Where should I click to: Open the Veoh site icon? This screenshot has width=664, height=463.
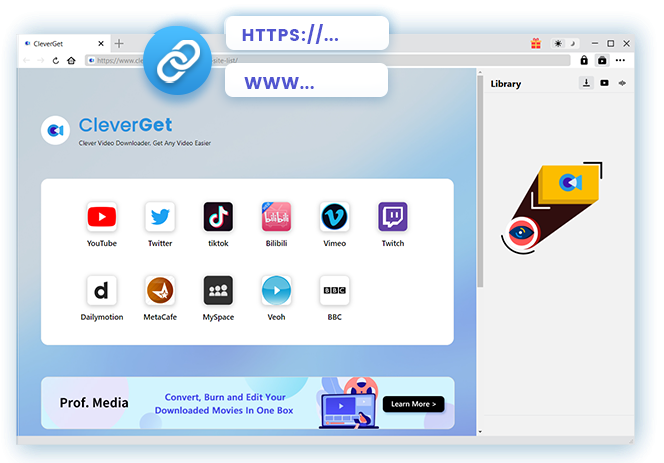[277, 291]
